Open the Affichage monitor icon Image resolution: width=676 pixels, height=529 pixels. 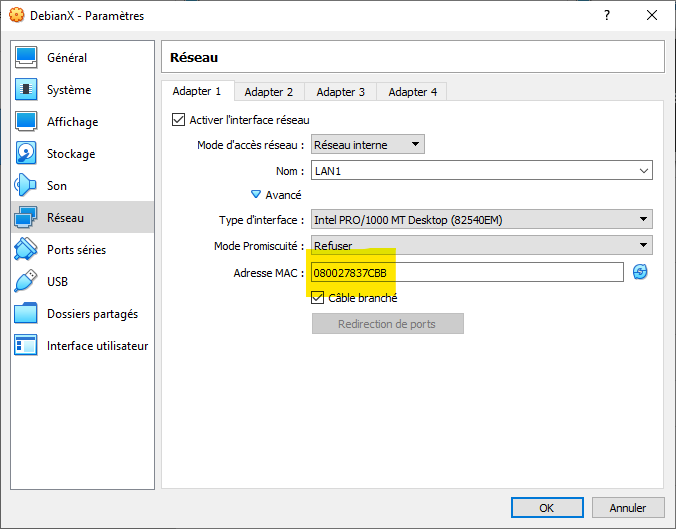(26, 121)
